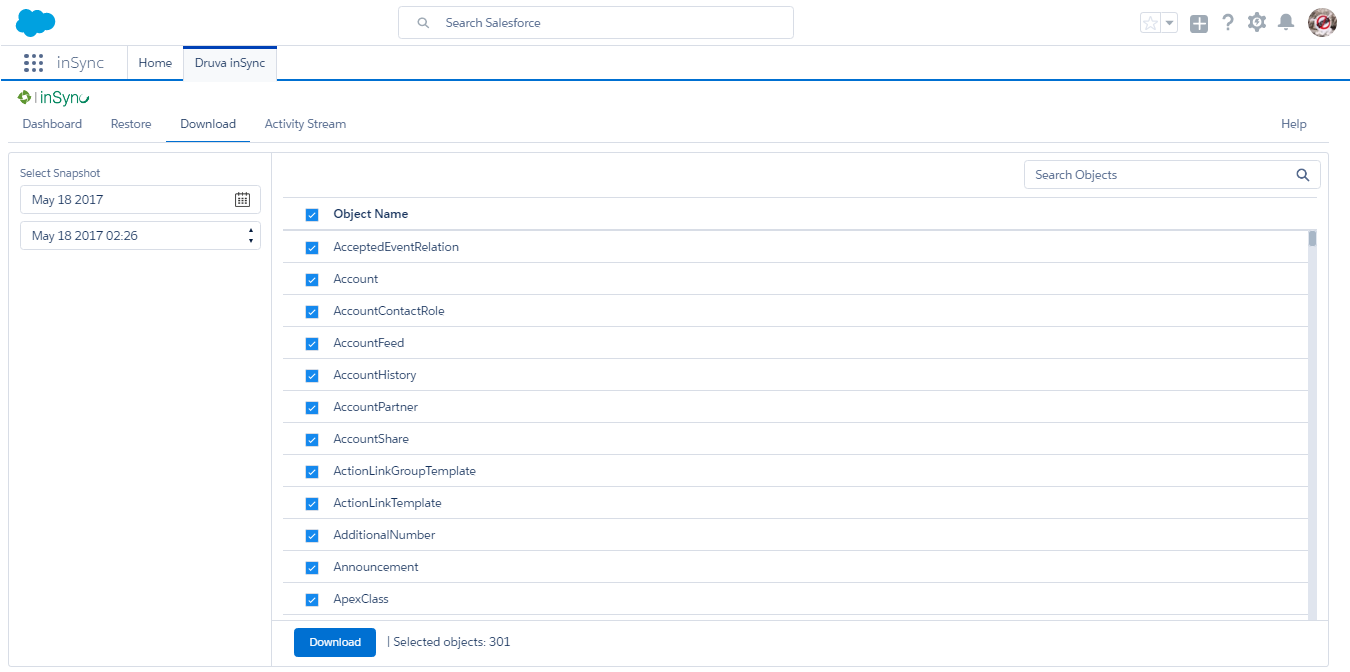Click the Search Objects magnifier icon

tap(1303, 175)
